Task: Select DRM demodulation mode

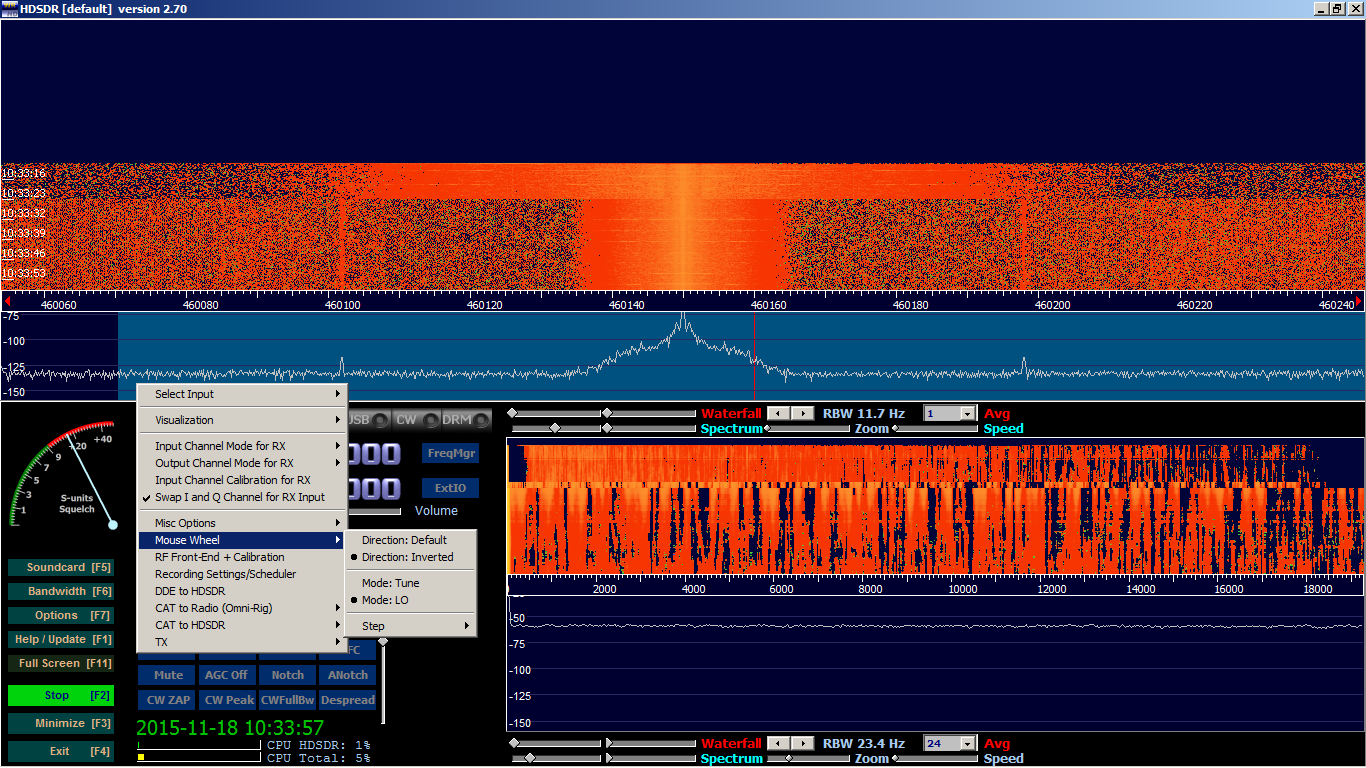Action: [466, 420]
